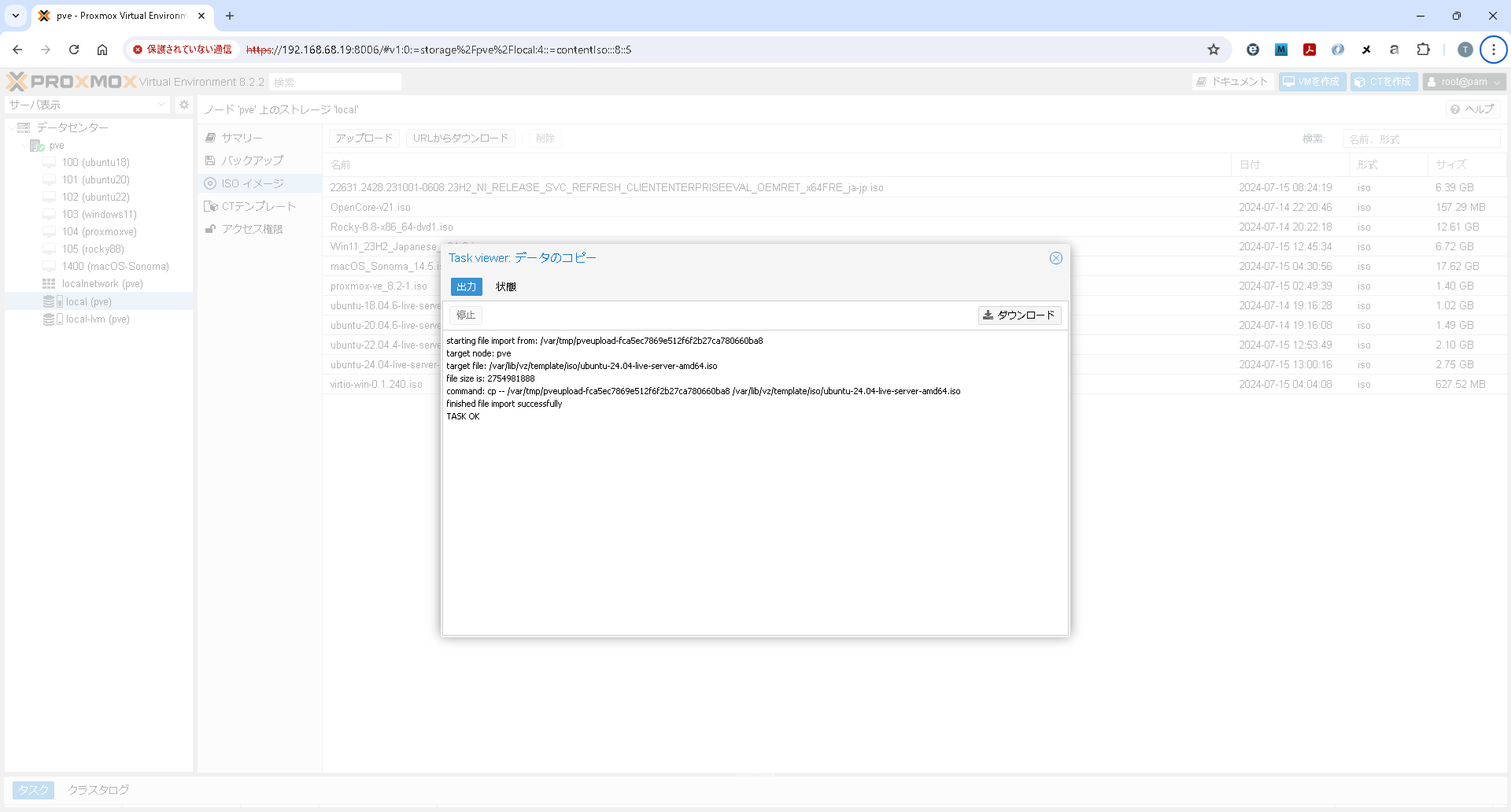
Task: Switch to the タスク log tab
Action: [x=34, y=790]
